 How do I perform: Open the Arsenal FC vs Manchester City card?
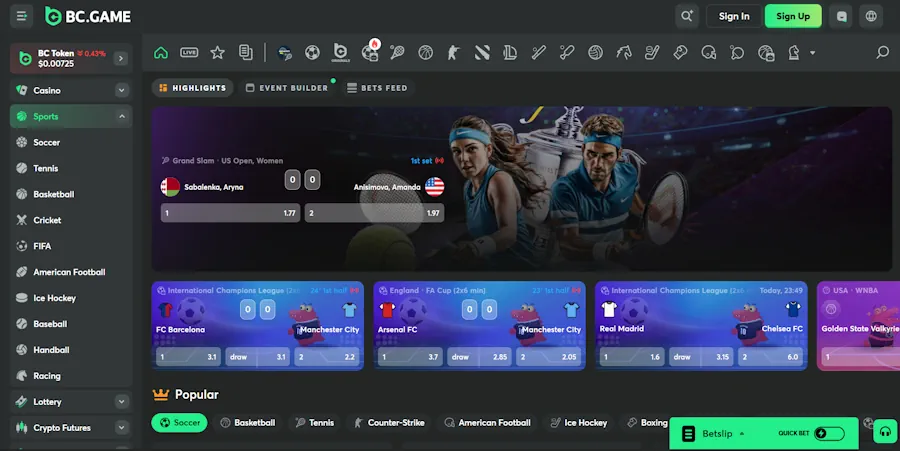coord(479,326)
